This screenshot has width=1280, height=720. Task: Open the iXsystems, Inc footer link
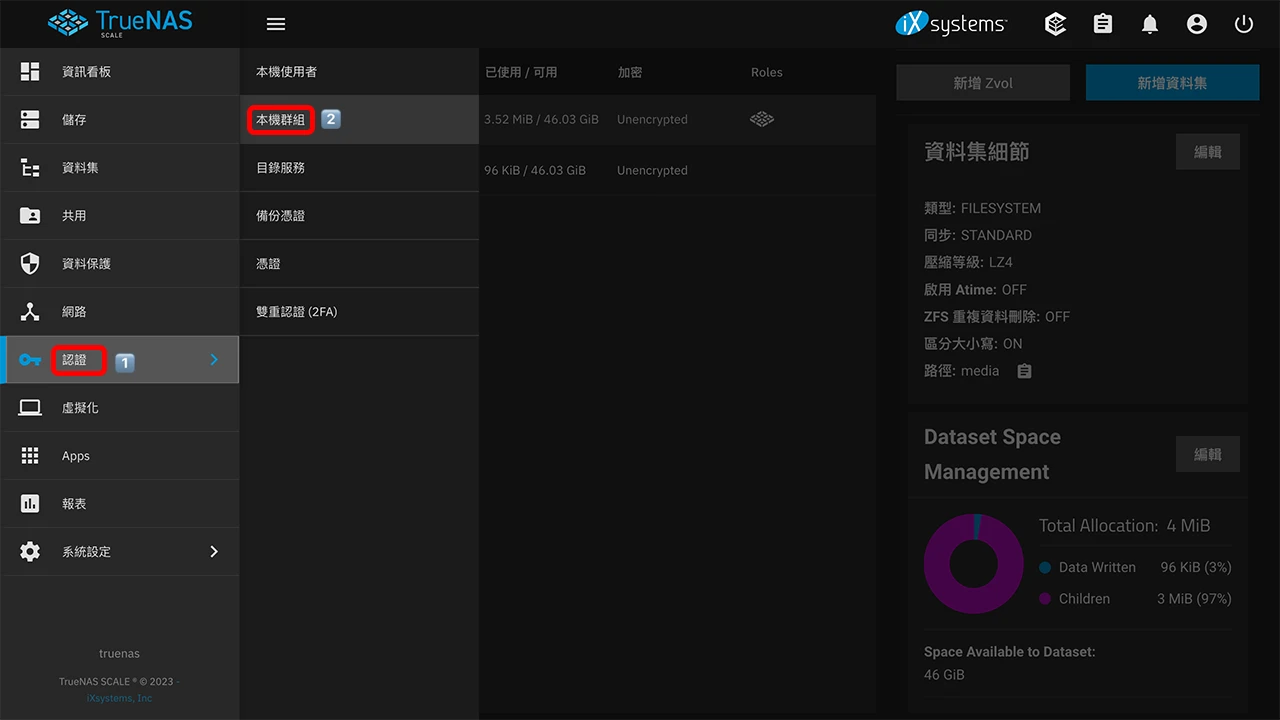click(x=119, y=697)
